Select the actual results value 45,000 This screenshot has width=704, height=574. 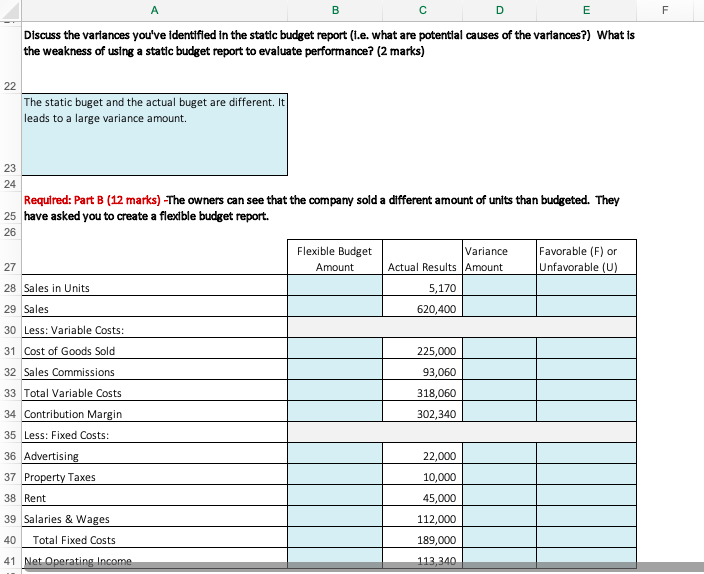point(422,495)
